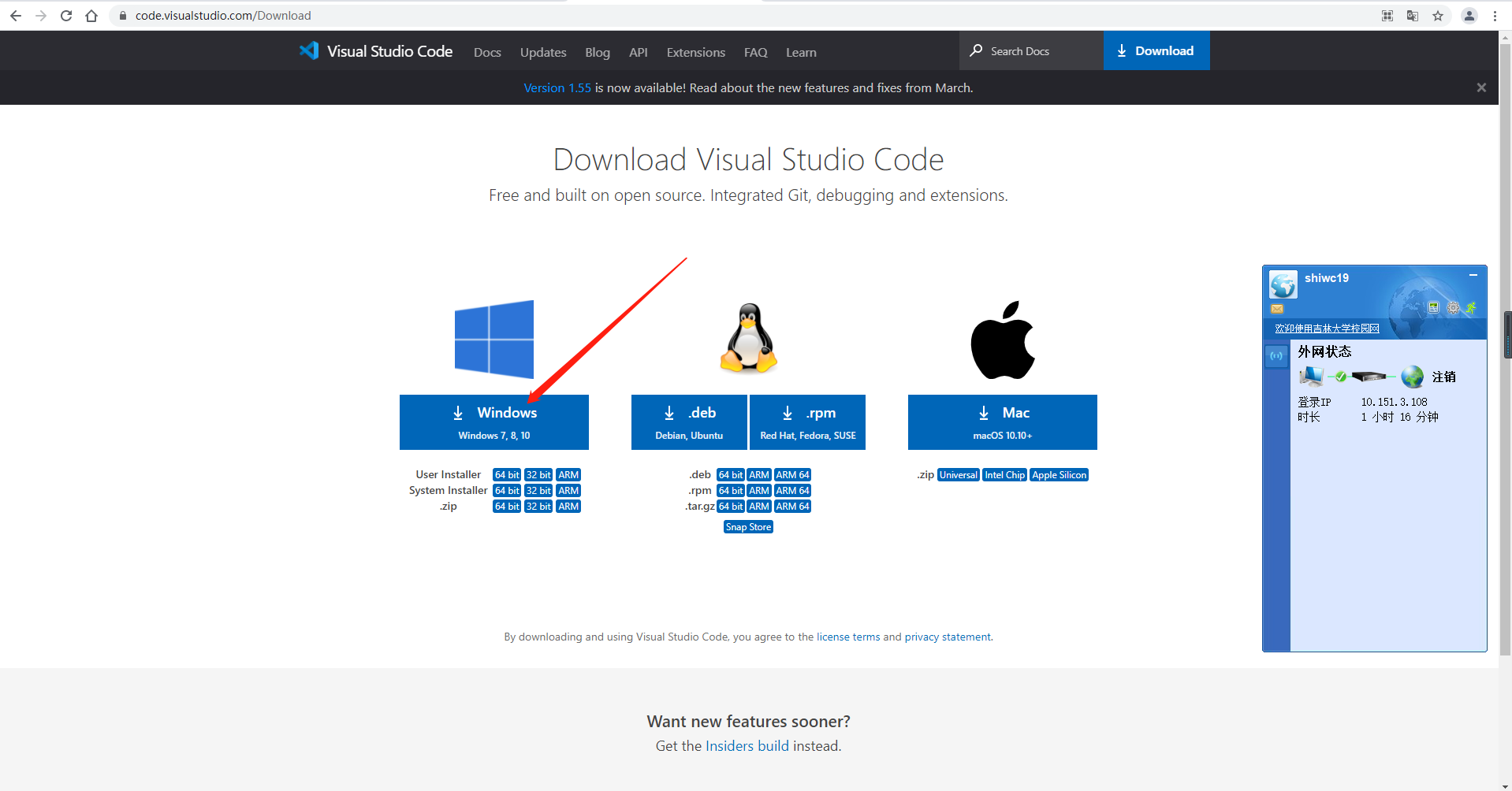
Task: Open the settings gear in the campus network widget
Action: point(1453,309)
